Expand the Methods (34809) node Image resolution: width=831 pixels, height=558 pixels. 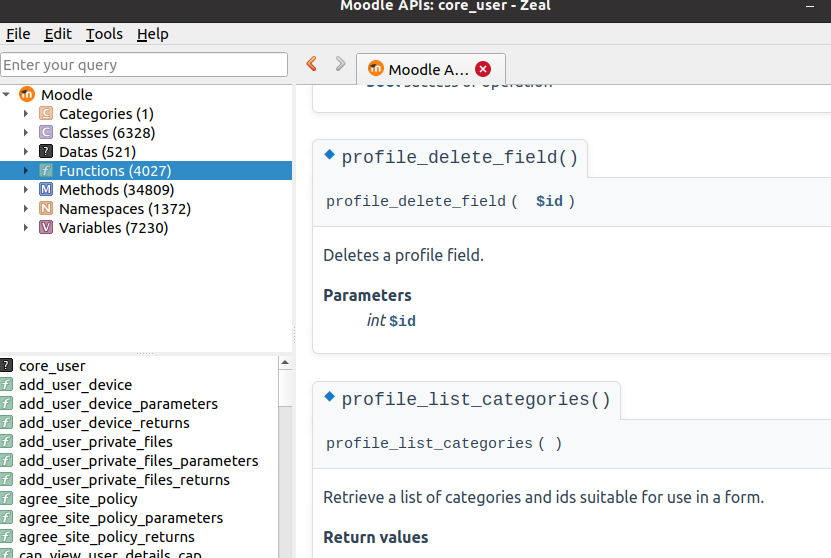click(x=25, y=190)
